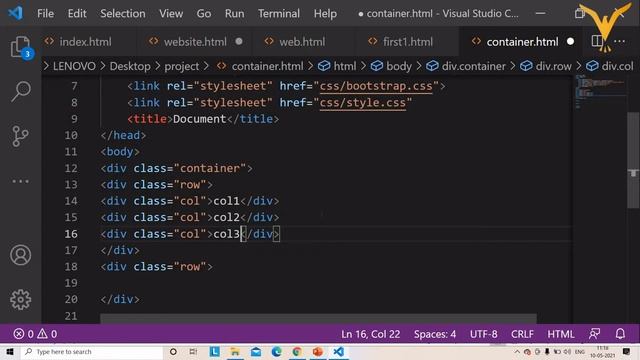Click the vertical editor scrollbar thumb
Viewport: 640px width, 360px height.
[x=633, y=160]
